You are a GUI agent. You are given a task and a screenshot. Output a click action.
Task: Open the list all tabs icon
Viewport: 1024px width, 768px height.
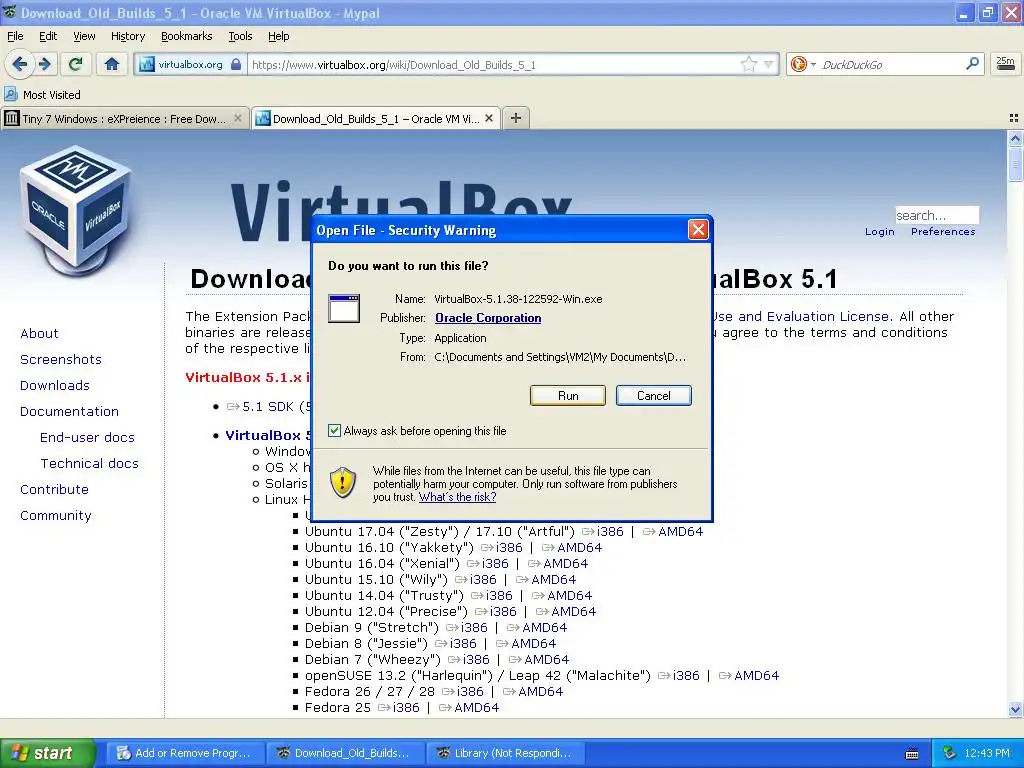point(1014,118)
